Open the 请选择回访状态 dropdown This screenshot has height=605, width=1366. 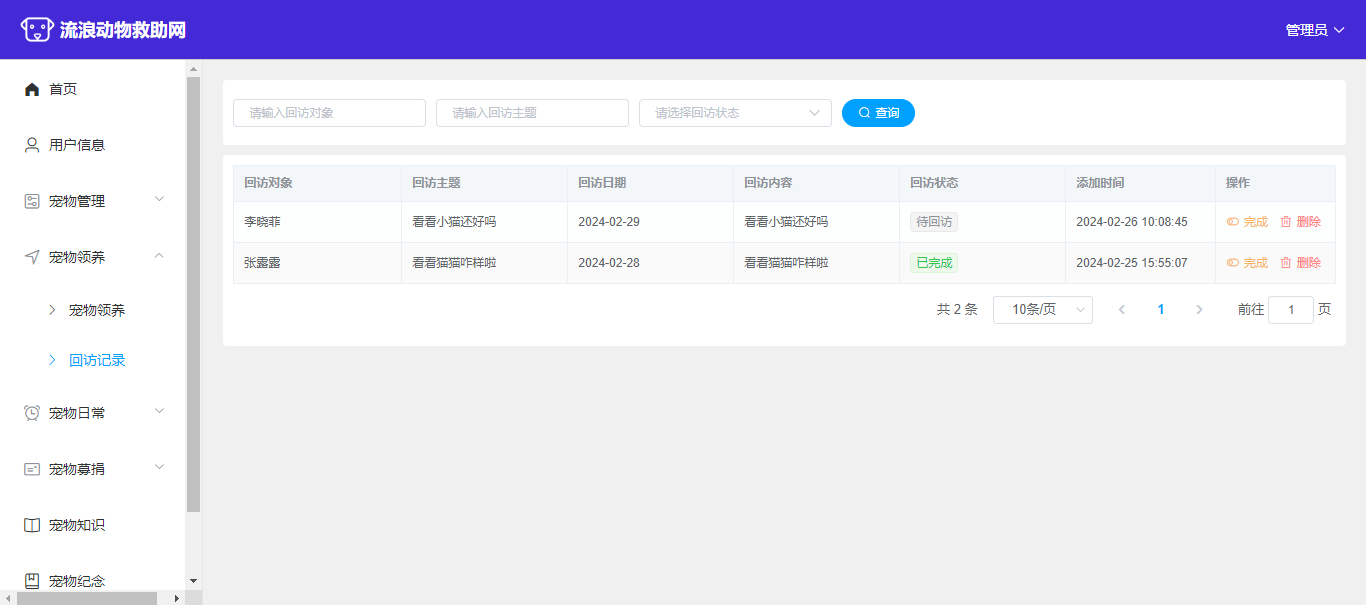(735, 113)
